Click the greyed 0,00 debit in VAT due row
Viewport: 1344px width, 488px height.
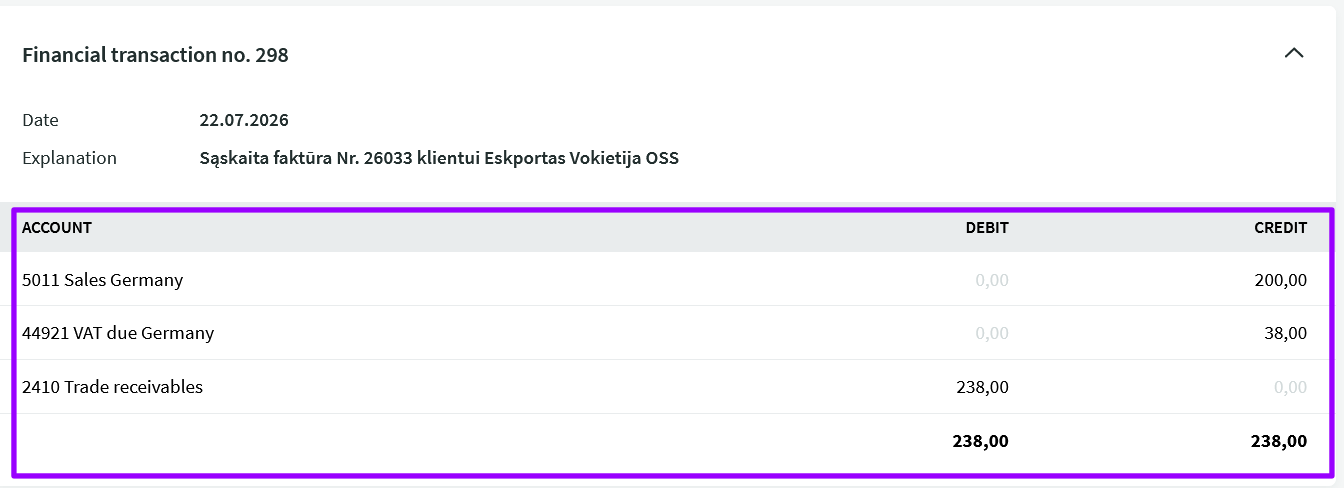992,334
